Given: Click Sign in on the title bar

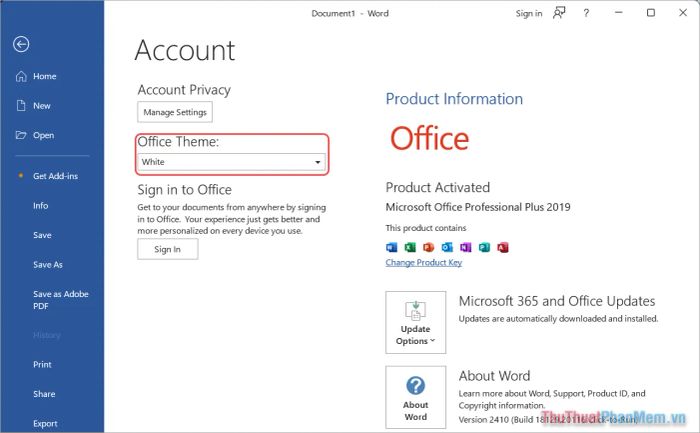Looking at the screenshot, I should pyautogui.click(x=529, y=13).
